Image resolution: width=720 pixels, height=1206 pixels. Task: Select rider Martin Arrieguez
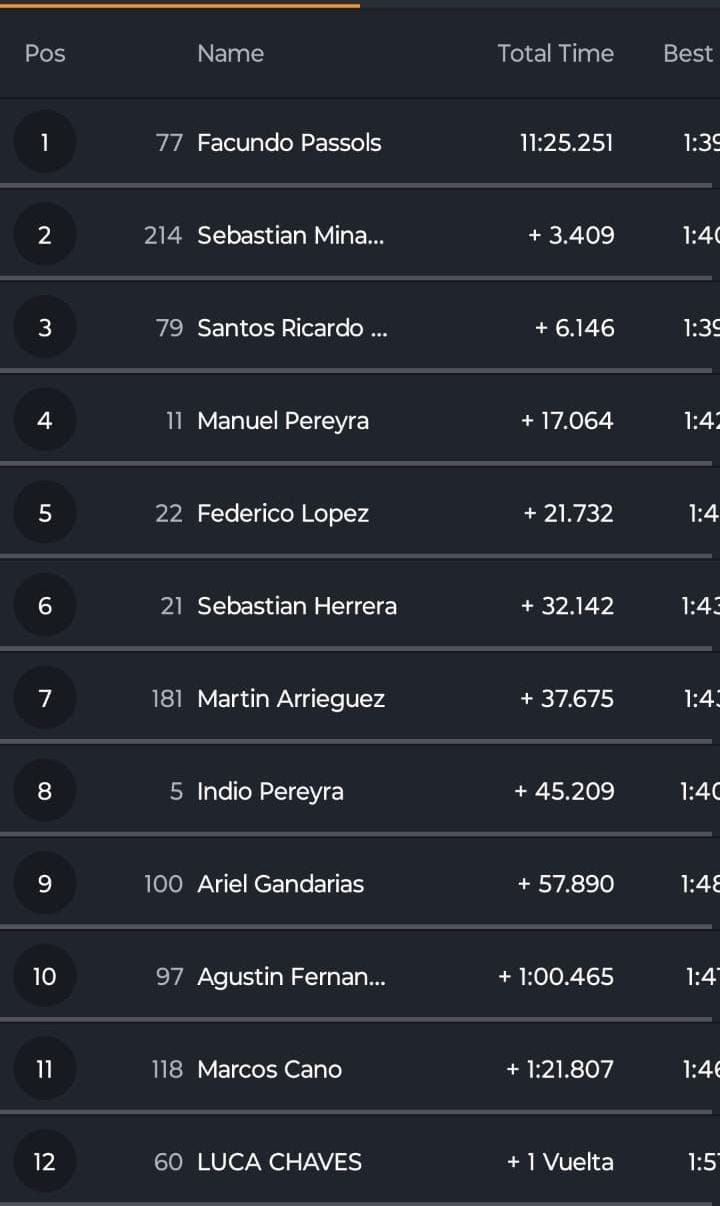point(291,698)
